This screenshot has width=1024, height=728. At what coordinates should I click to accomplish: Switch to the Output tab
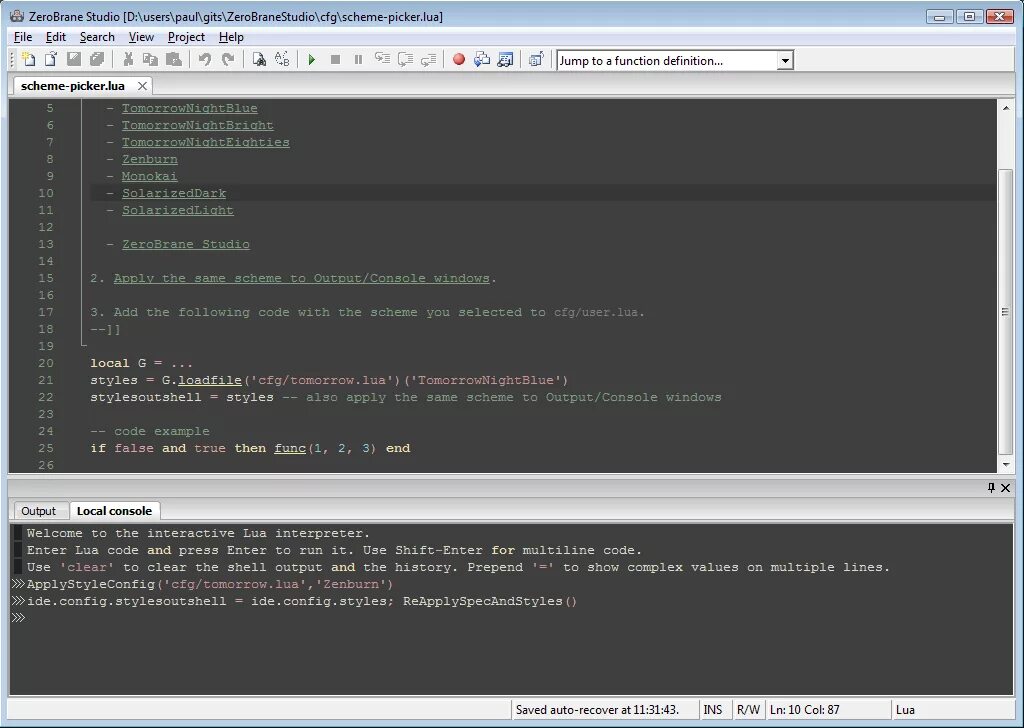(39, 511)
